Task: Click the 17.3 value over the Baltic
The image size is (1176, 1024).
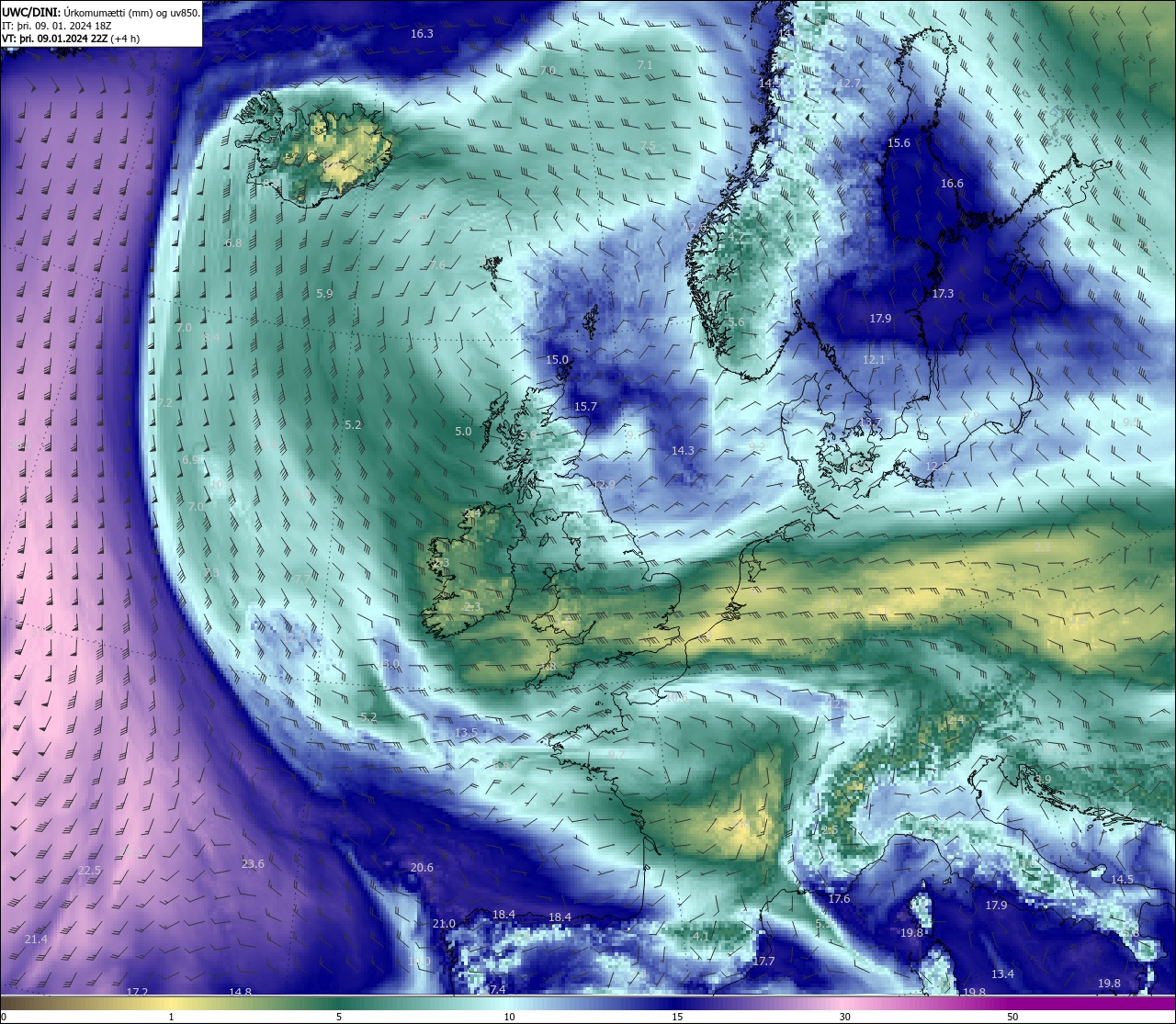Action: tap(943, 293)
